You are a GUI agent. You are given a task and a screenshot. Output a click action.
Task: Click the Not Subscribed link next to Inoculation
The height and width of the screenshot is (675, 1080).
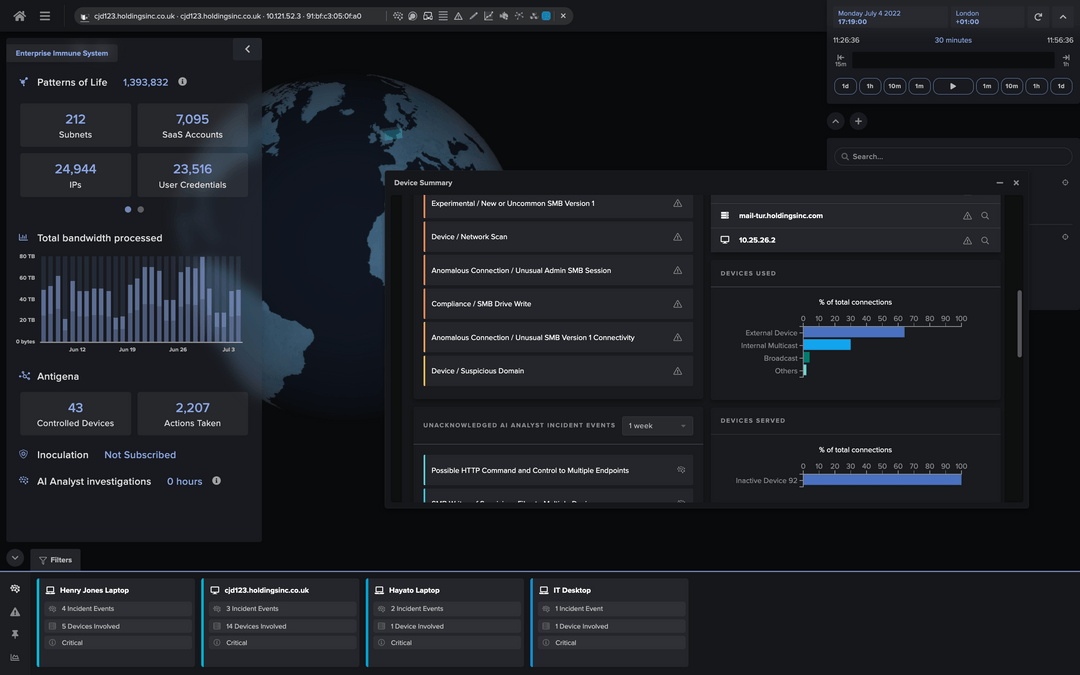tap(140, 454)
